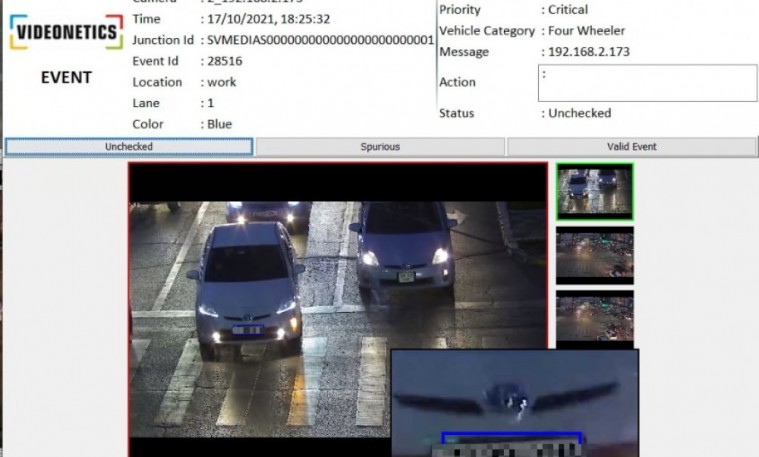Click the Junction Id value text
Image resolution: width=759 pixels, height=457 pixels.
click(x=320, y=40)
